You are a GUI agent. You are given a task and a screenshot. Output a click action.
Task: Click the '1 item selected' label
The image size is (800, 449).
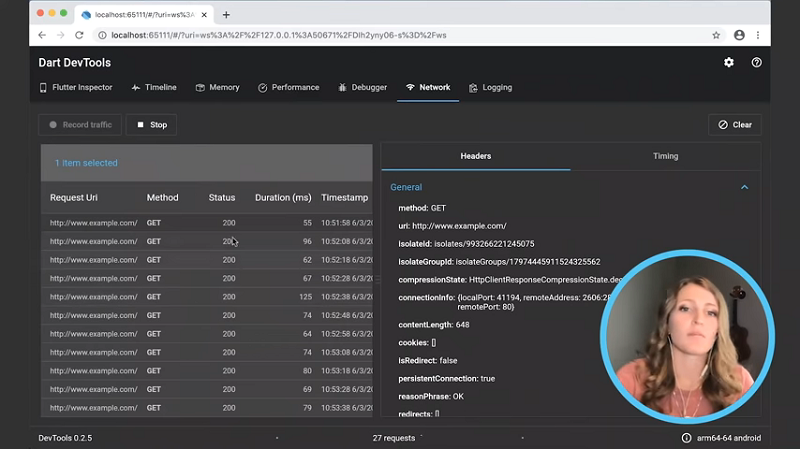pyautogui.click(x=86, y=163)
